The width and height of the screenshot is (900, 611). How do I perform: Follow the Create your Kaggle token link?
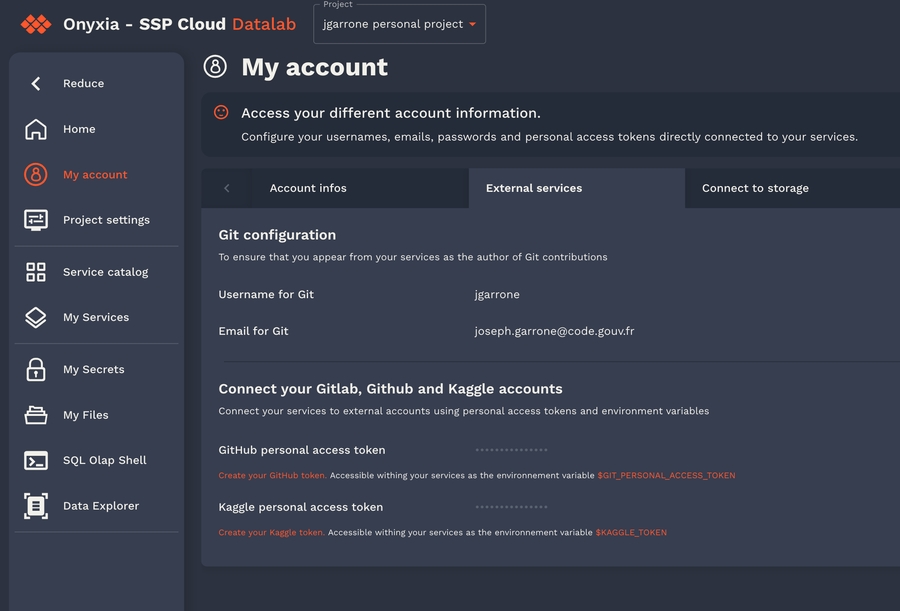click(271, 533)
